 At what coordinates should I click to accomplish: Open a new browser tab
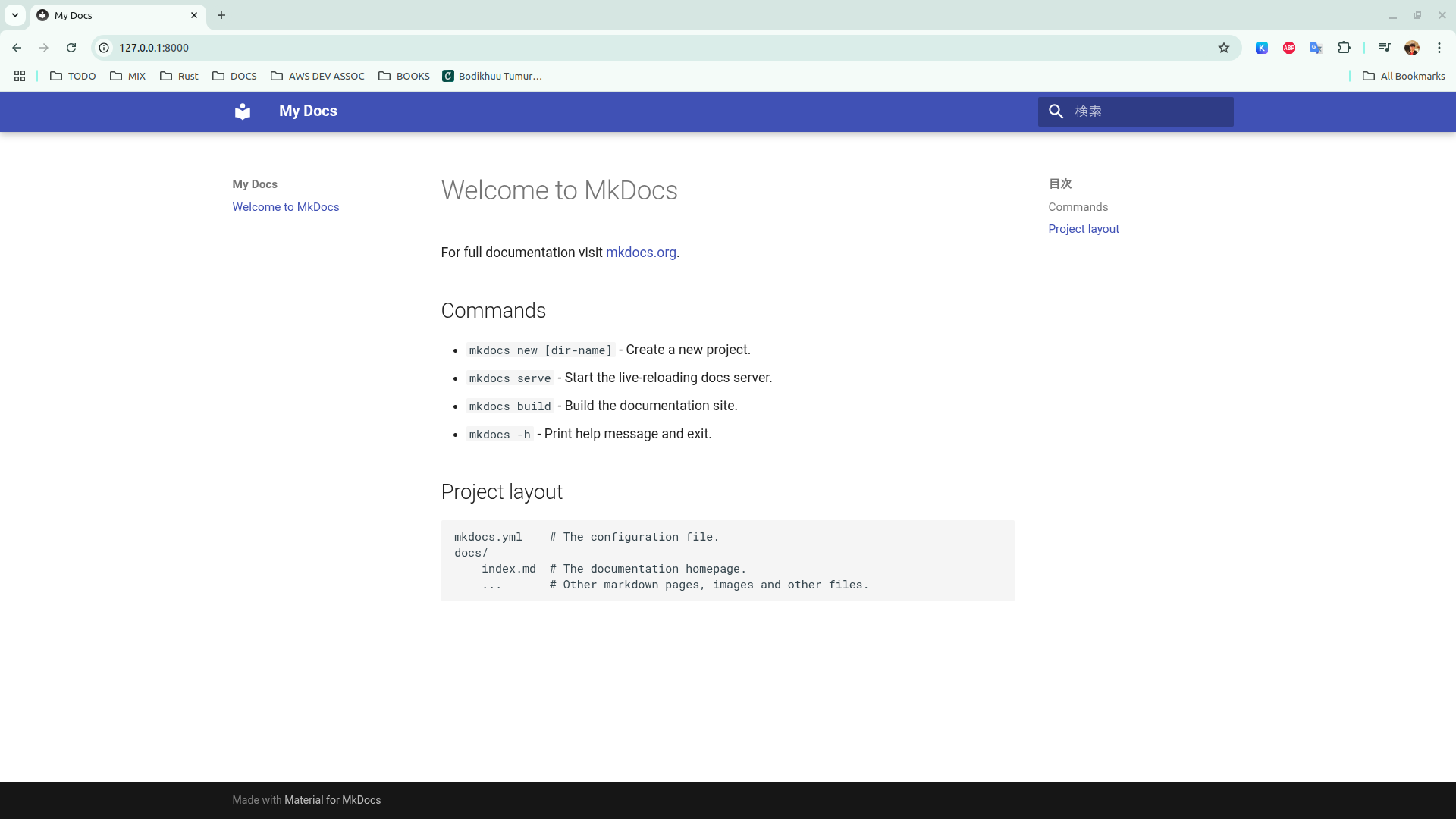tap(221, 15)
